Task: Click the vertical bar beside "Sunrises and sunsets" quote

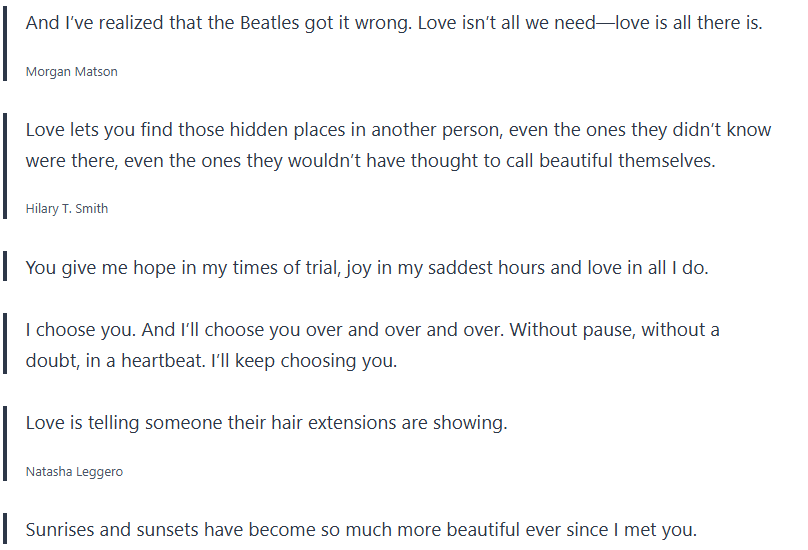Action: coord(7,529)
